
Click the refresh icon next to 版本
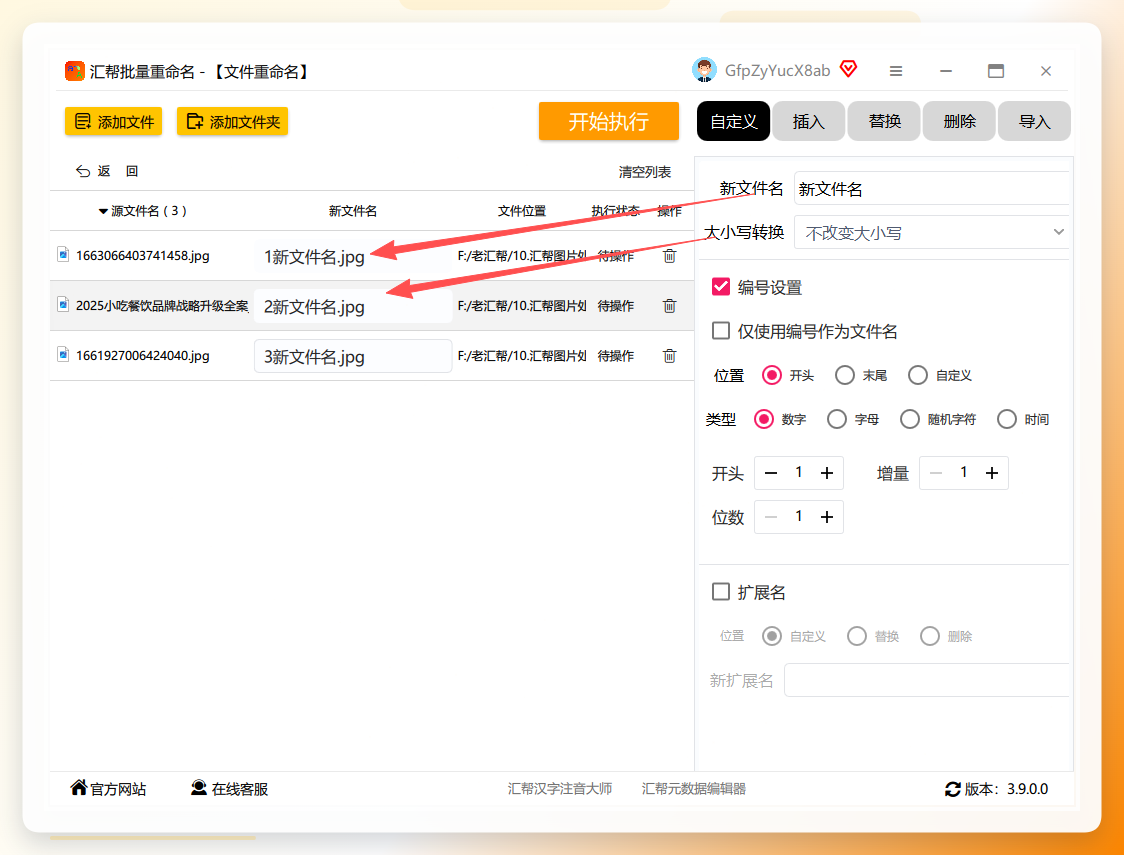[953, 789]
